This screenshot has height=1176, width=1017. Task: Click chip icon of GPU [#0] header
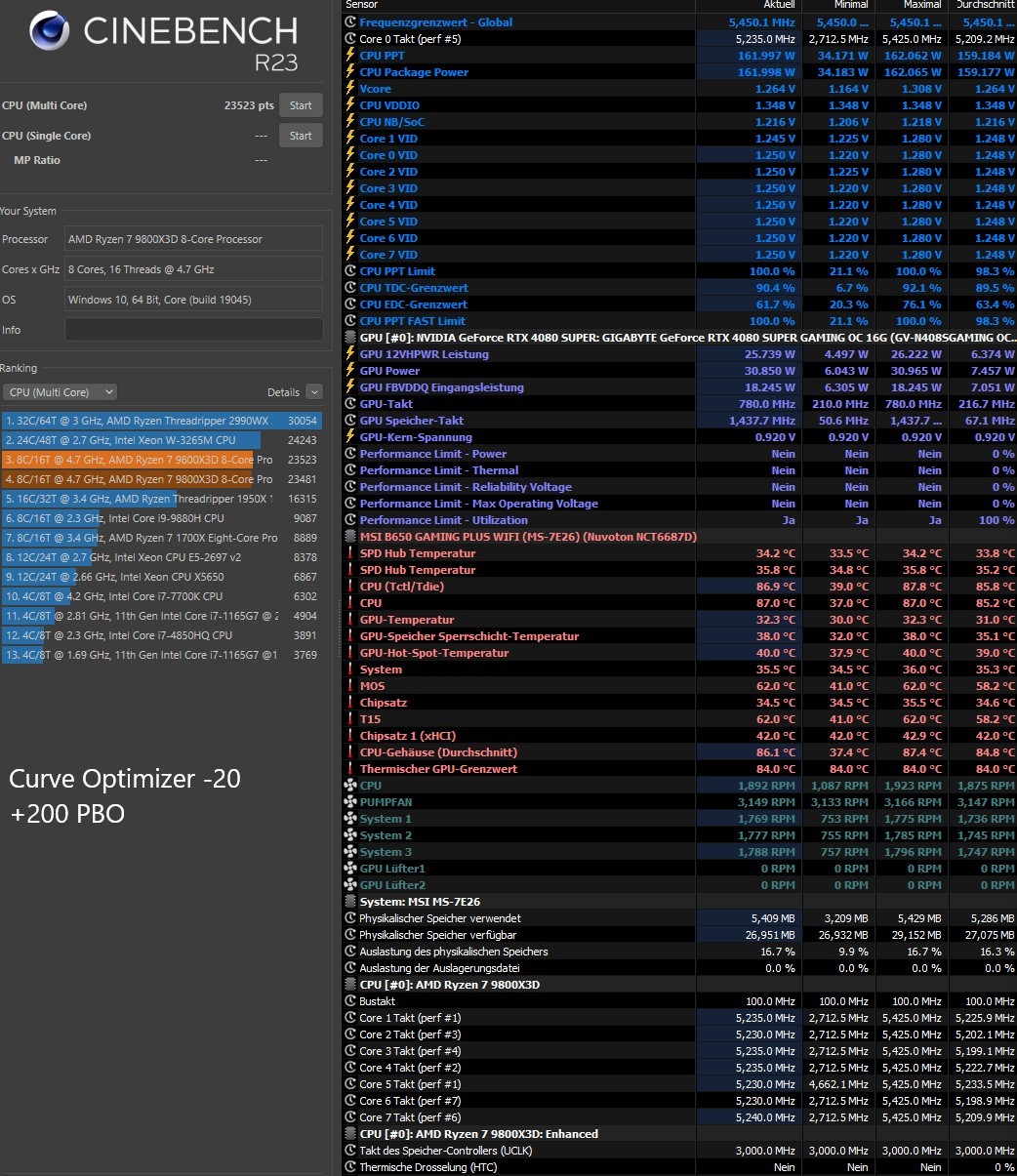[351, 338]
